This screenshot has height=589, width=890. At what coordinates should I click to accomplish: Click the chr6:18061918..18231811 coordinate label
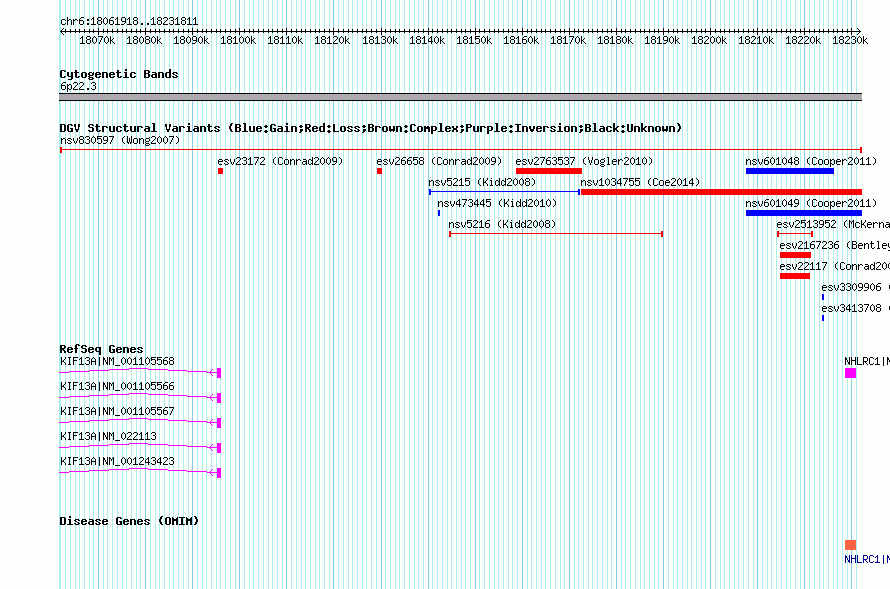(129, 22)
